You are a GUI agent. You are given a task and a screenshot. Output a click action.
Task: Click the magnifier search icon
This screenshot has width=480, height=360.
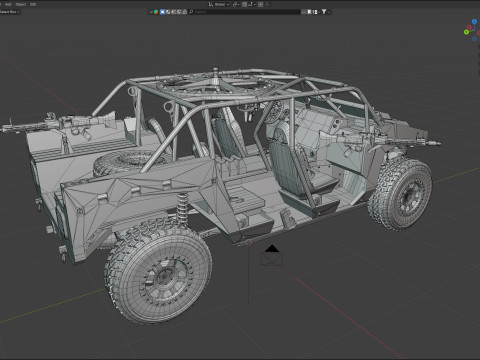(x=191, y=12)
